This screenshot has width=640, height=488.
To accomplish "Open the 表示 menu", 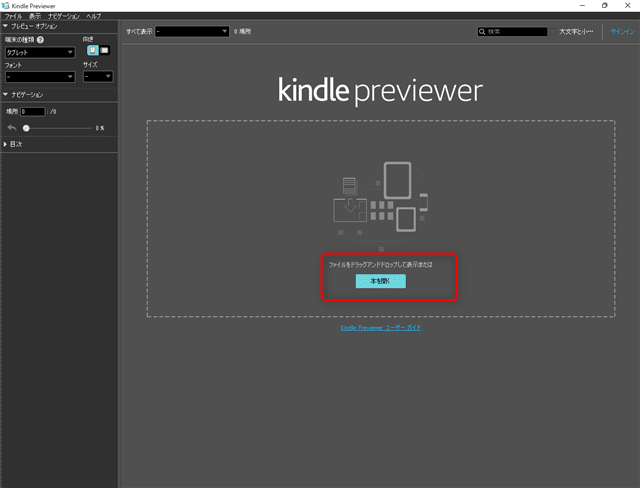I will pyautogui.click(x=35, y=16).
